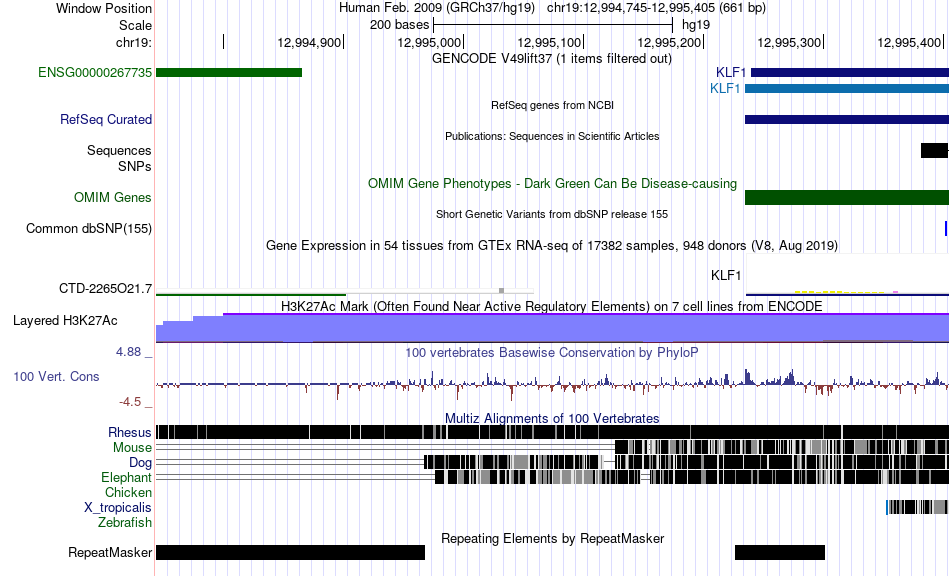Open the KLF1 GTEx expression bar chart
The height and width of the screenshot is (576, 950).
(847, 276)
